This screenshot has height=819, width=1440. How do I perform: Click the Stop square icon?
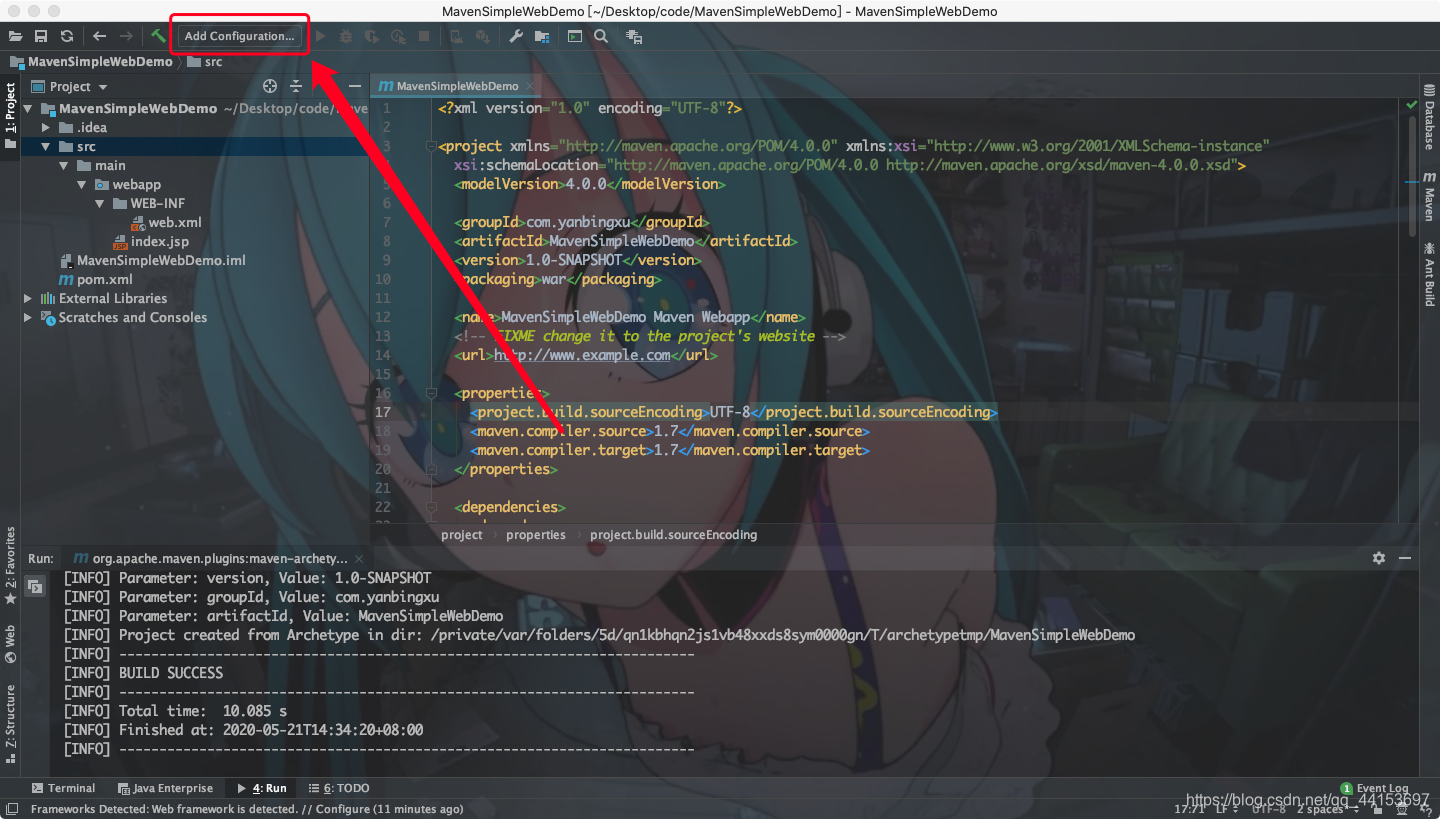pos(424,36)
